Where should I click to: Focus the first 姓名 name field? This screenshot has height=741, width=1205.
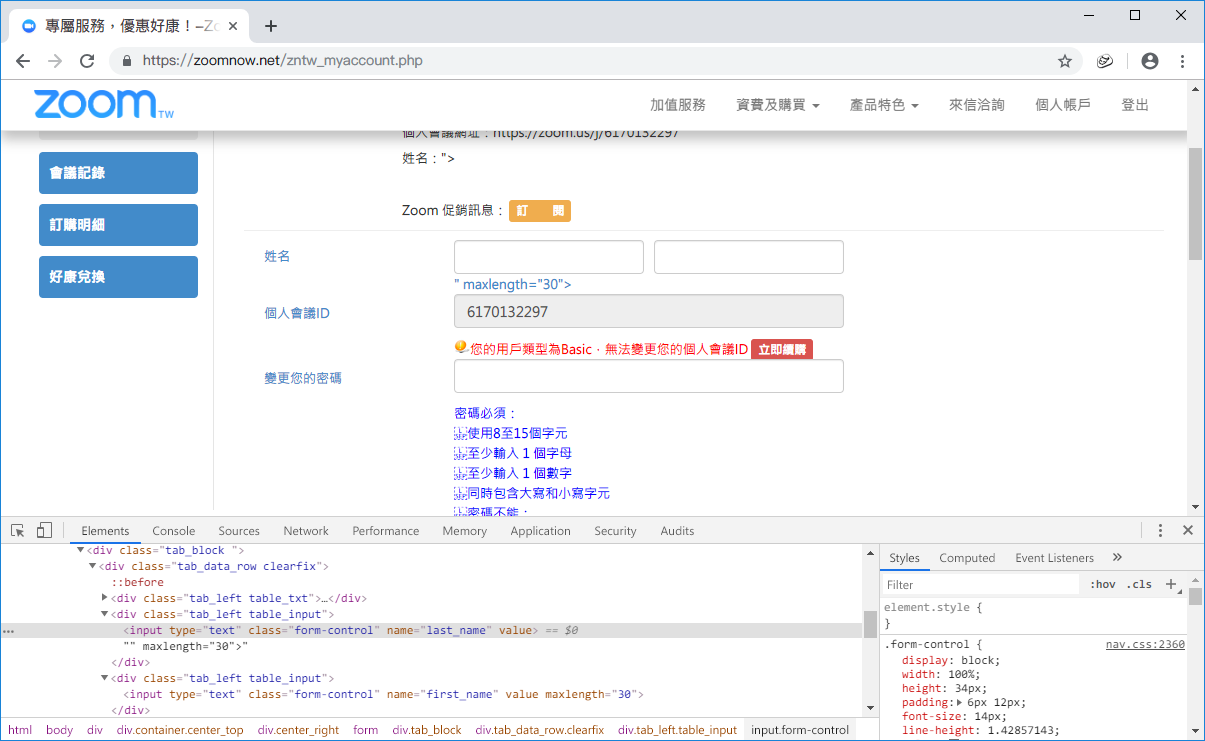[x=549, y=257]
